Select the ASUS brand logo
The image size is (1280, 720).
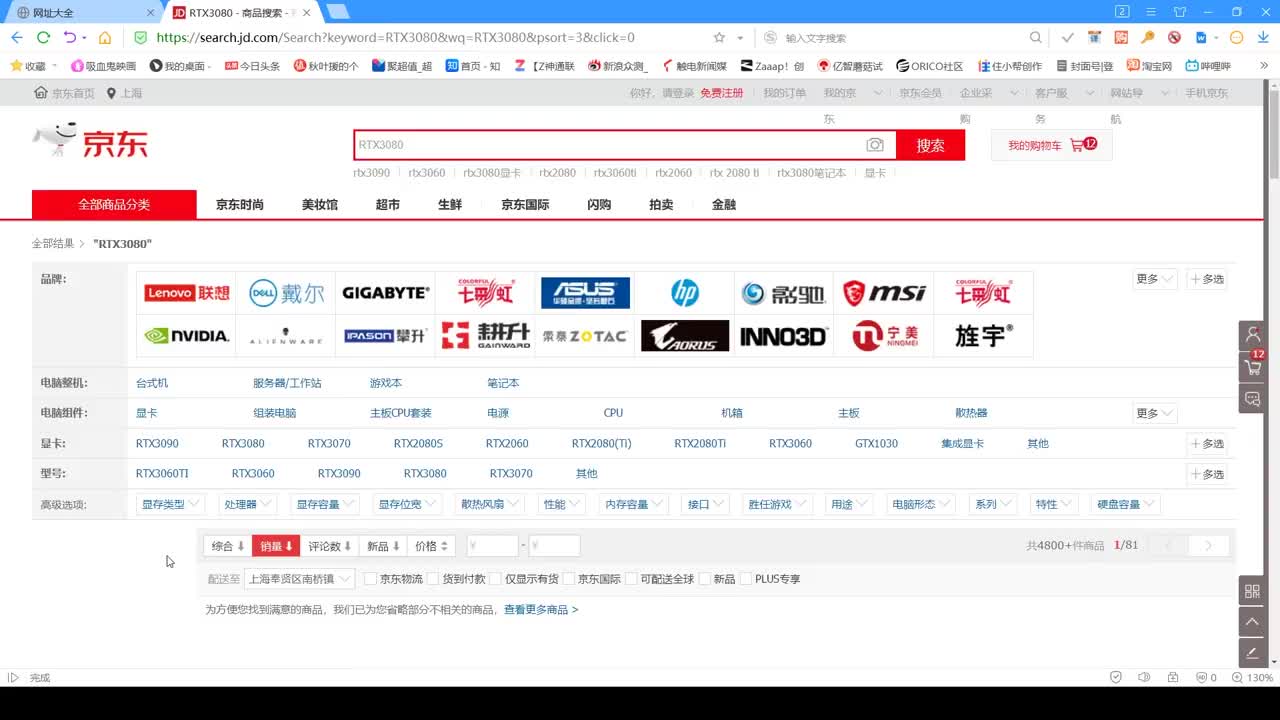(585, 293)
